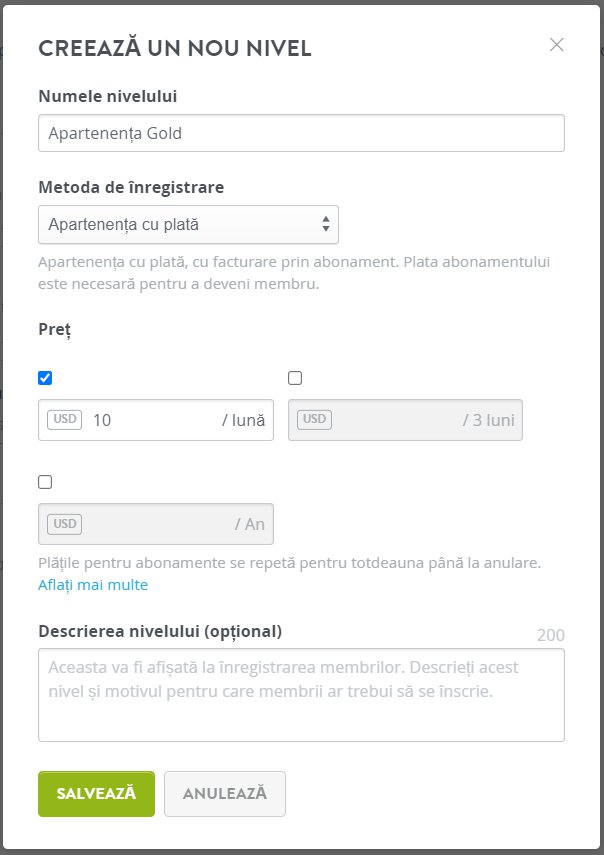Image resolution: width=604 pixels, height=855 pixels.
Task: Click the Descrierea nivelului text area
Action: pos(301,695)
